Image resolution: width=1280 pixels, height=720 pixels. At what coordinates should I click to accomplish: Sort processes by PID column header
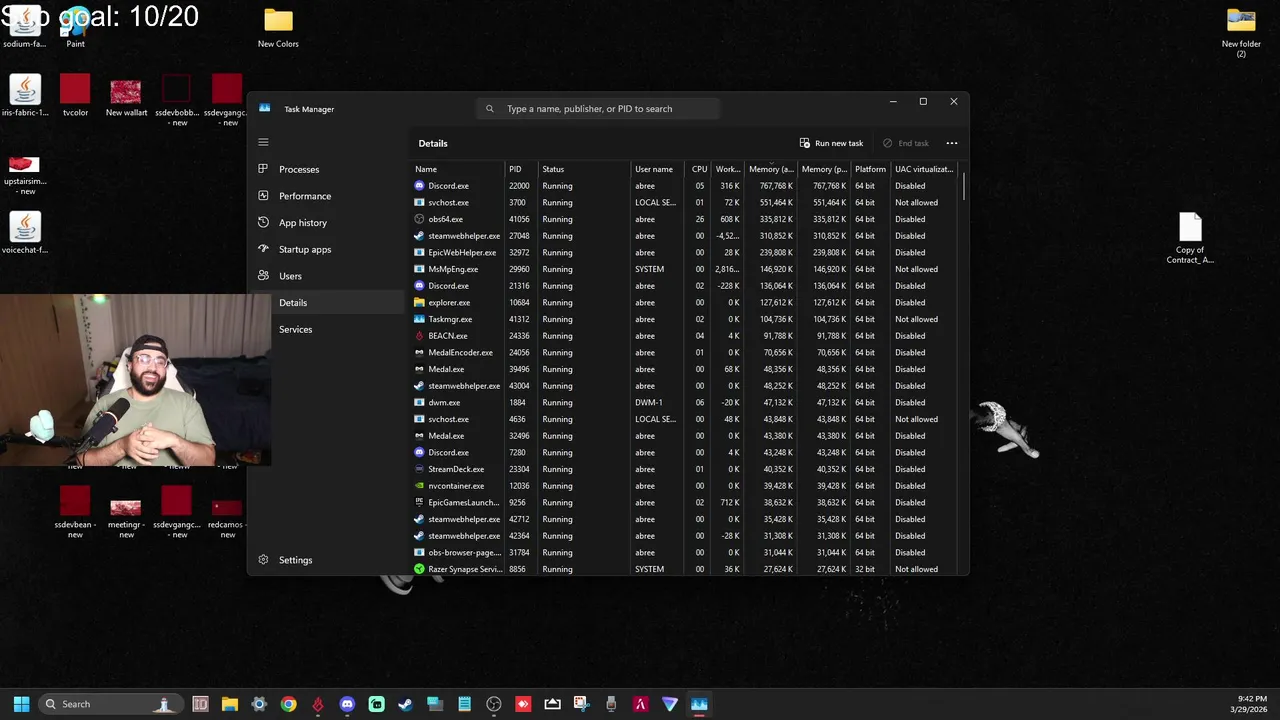(x=521, y=169)
